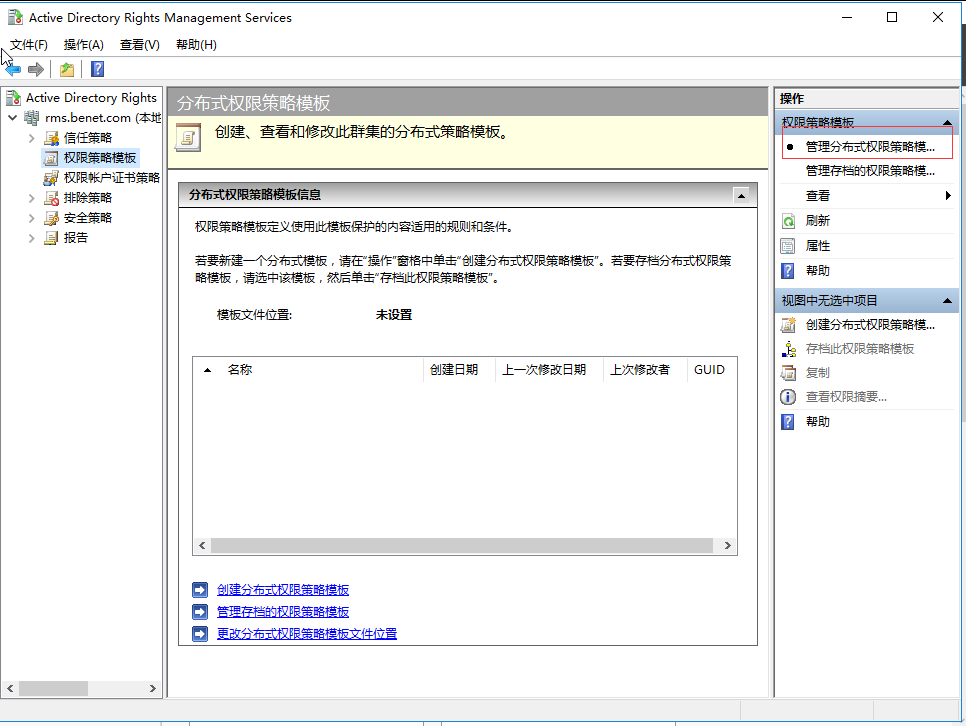Expand the 安全策略 tree node
The height and width of the screenshot is (726, 966).
tap(31, 218)
